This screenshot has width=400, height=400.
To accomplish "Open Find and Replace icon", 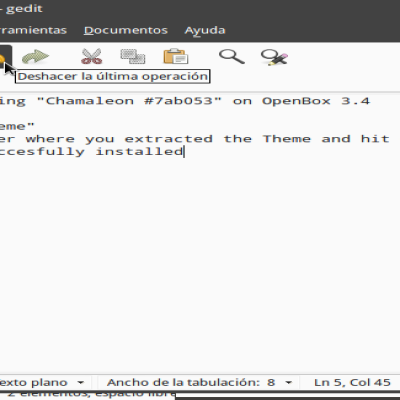I will 274,57.
